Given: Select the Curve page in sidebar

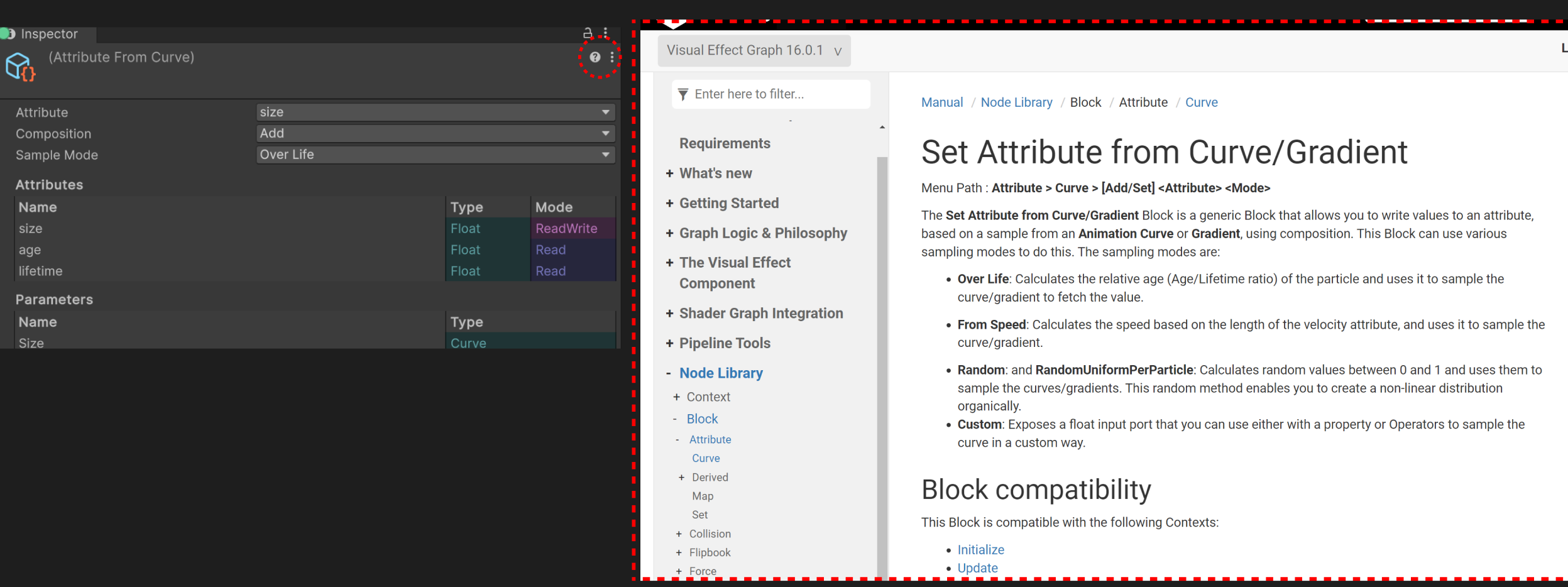Looking at the screenshot, I should click(706, 459).
